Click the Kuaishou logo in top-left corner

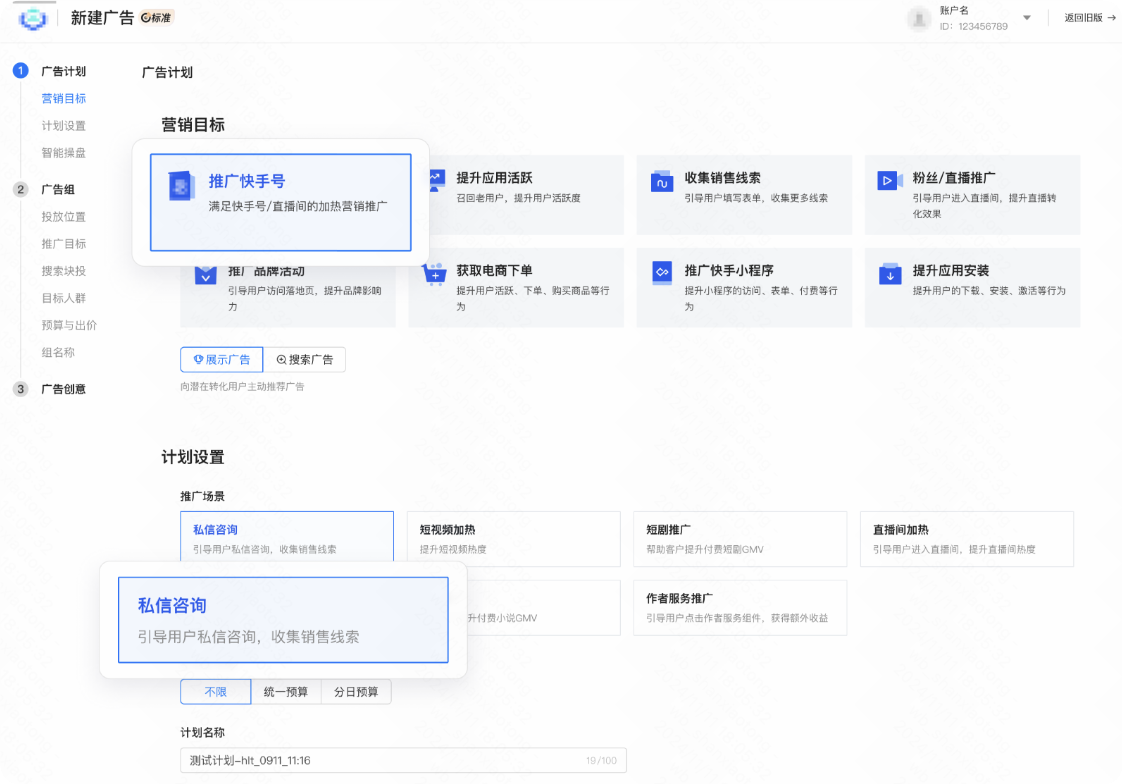pyautogui.click(x=31, y=17)
